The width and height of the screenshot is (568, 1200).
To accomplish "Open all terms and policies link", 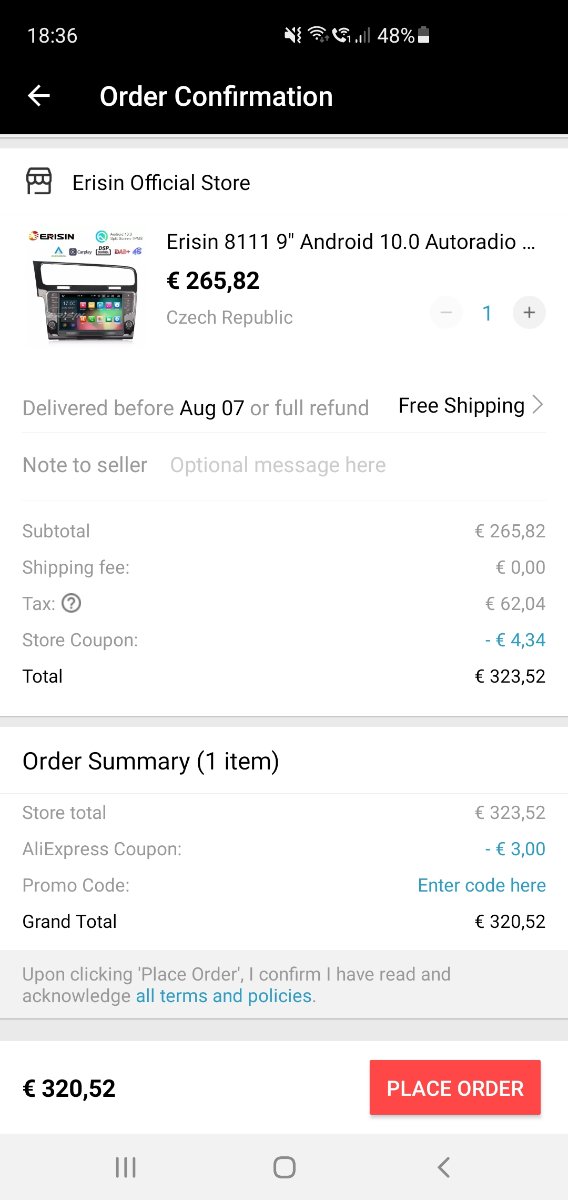I will 224,996.
